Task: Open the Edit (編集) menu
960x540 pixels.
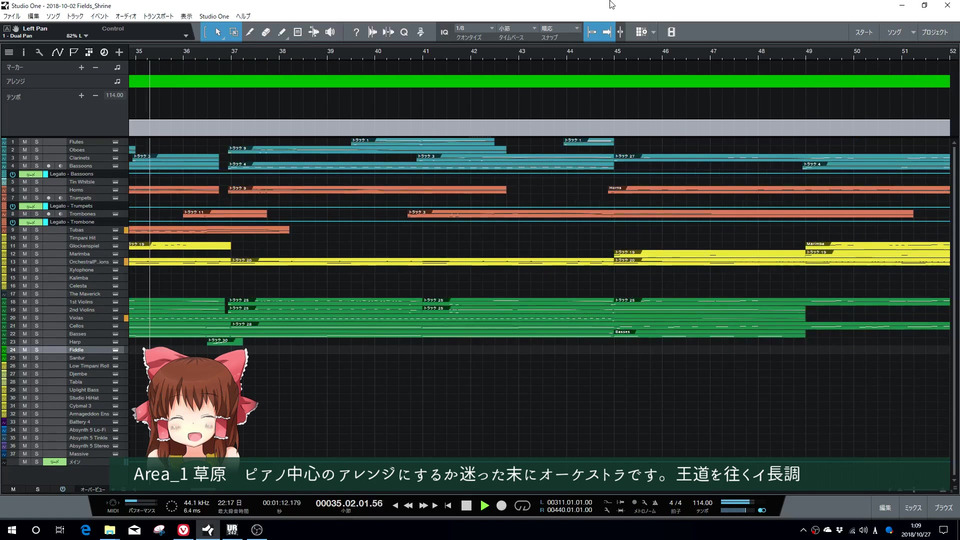Action: pyautogui.click(x=33, y=17)
